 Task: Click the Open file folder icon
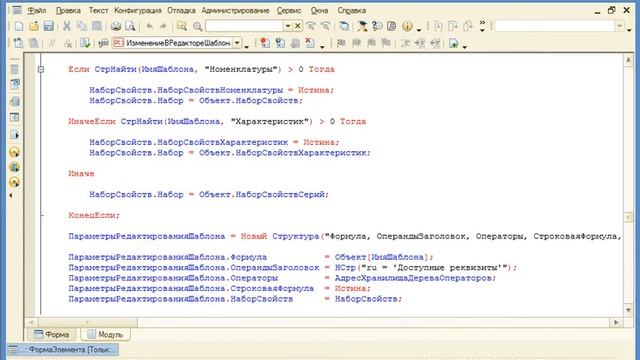pos(34,27)
